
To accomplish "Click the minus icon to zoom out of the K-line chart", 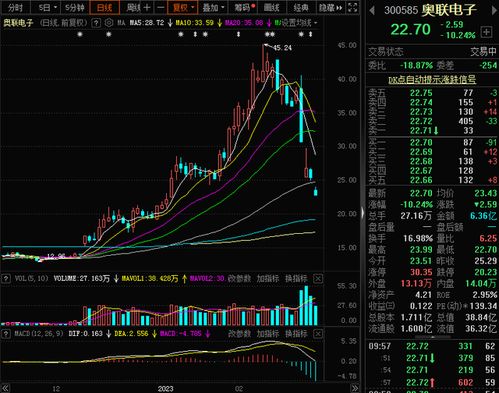I will point(161,7).
